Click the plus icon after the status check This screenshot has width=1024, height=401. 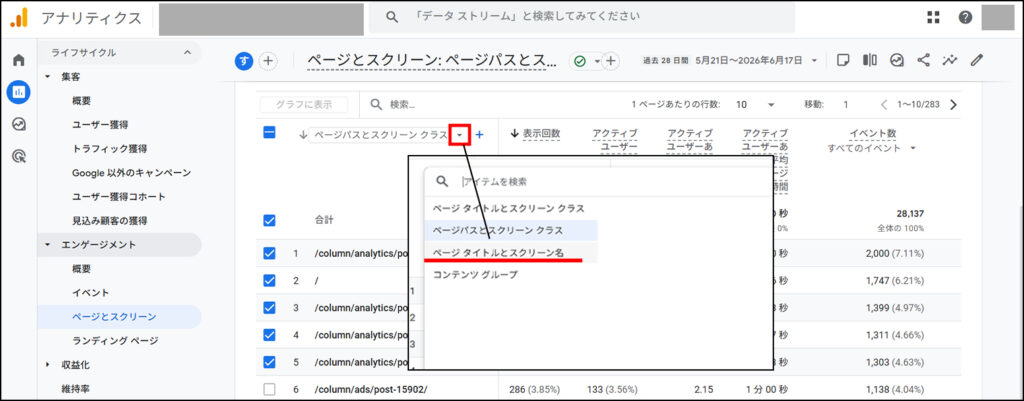pyautogui.click(x=610, y=61)
